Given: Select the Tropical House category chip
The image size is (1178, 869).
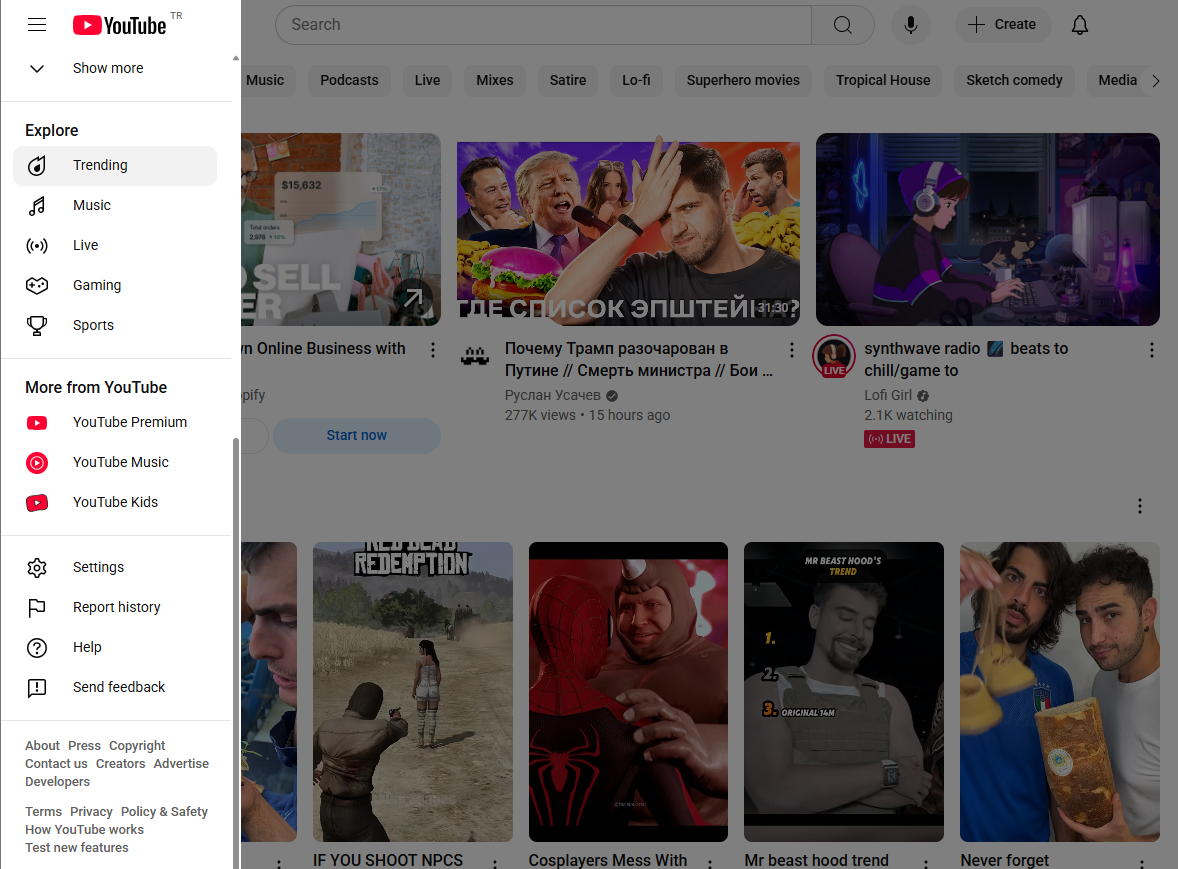Looking at the screenshot, I should (882, 80).
